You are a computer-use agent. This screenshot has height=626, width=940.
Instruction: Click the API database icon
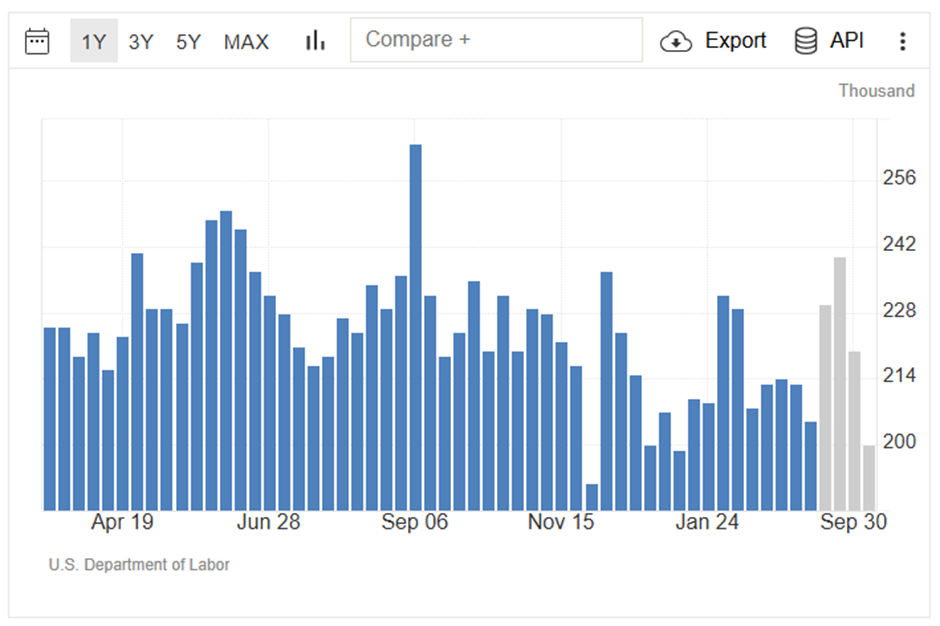[x=805, y=41]
